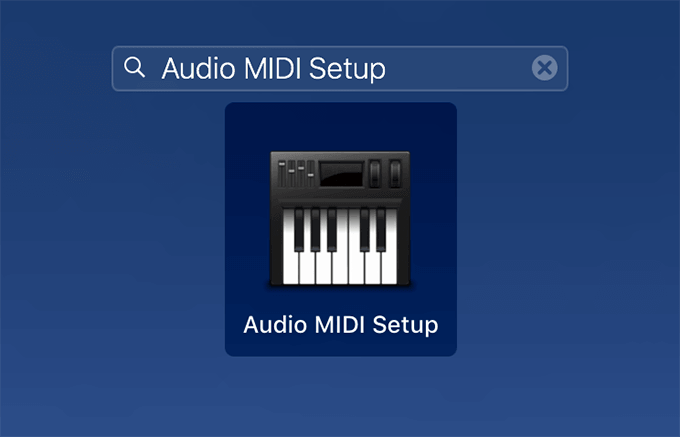Open the Audio MIDI Setup keyboard icon
The image size is (680, 437).
click(x=340, y=219)
